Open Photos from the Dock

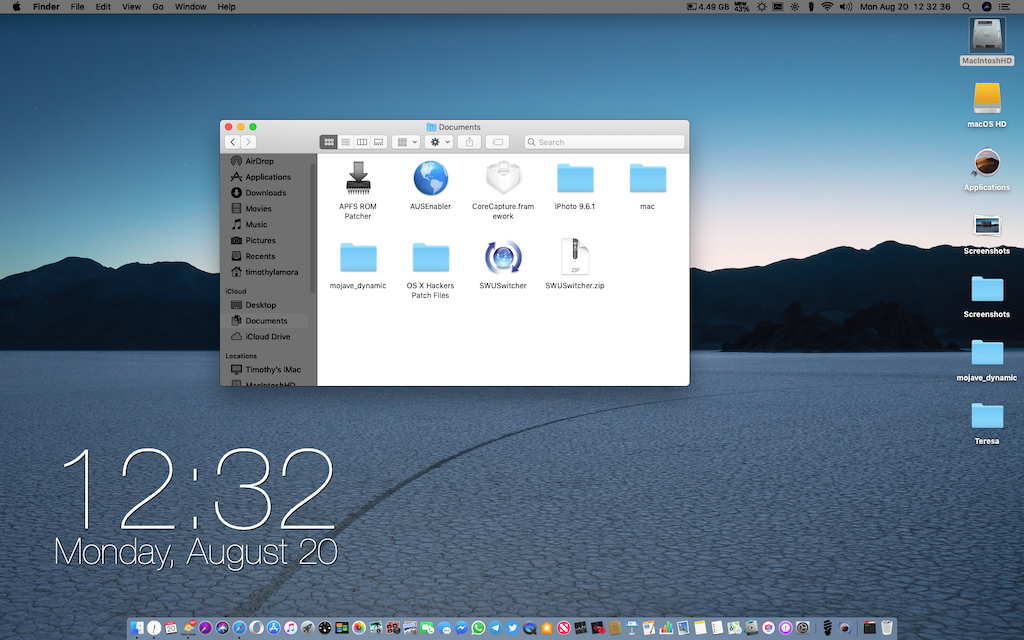click(x=359, y=628)
